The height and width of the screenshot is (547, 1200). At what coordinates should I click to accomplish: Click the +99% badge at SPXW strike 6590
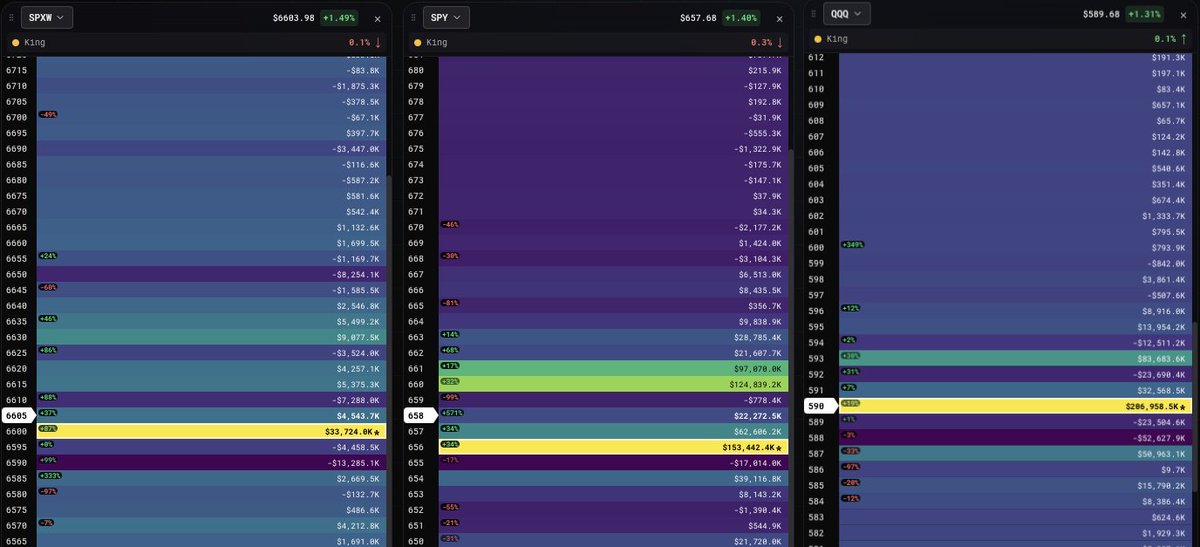click(47, 458)
